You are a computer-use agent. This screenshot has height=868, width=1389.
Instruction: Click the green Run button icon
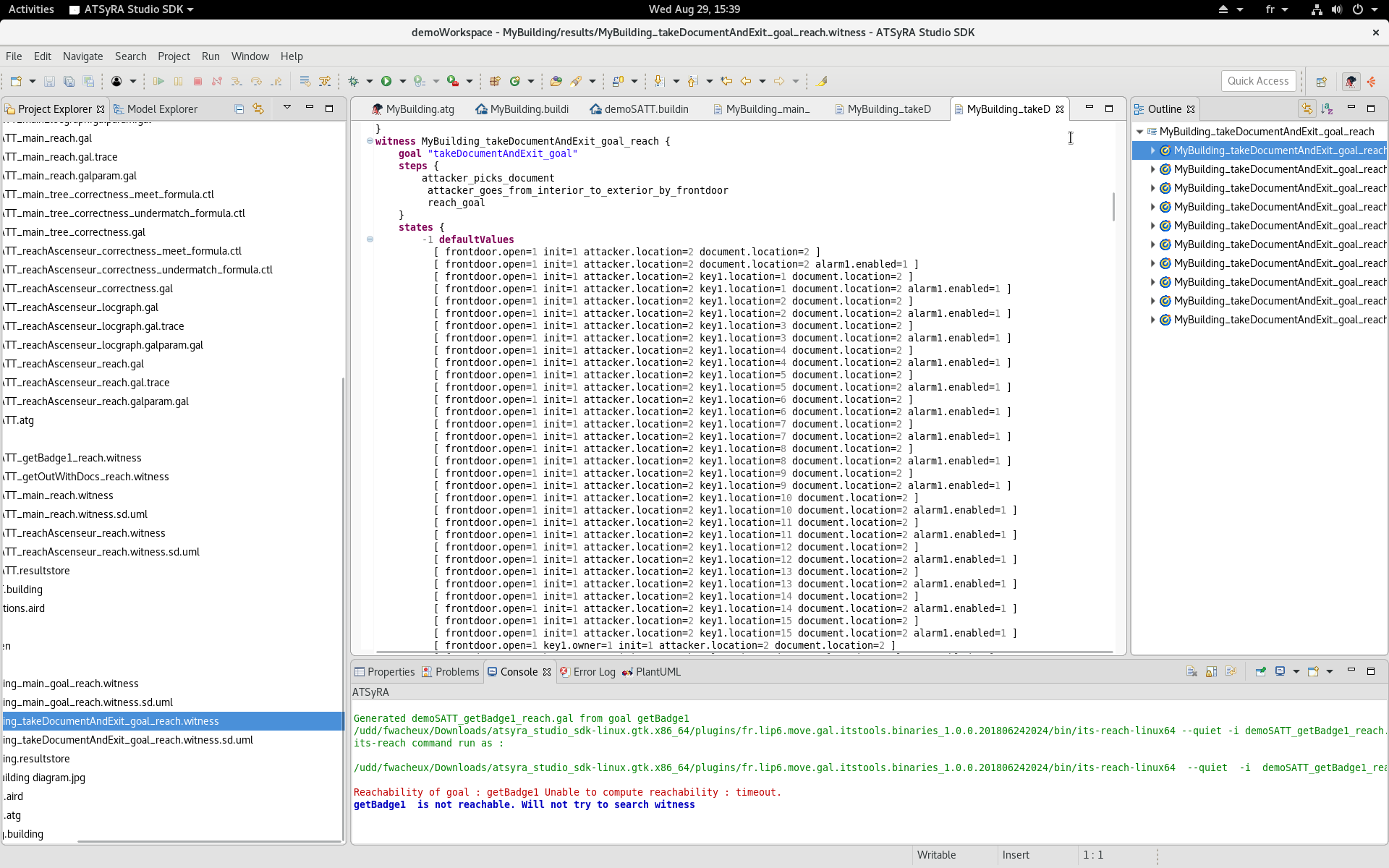(386, 82)
